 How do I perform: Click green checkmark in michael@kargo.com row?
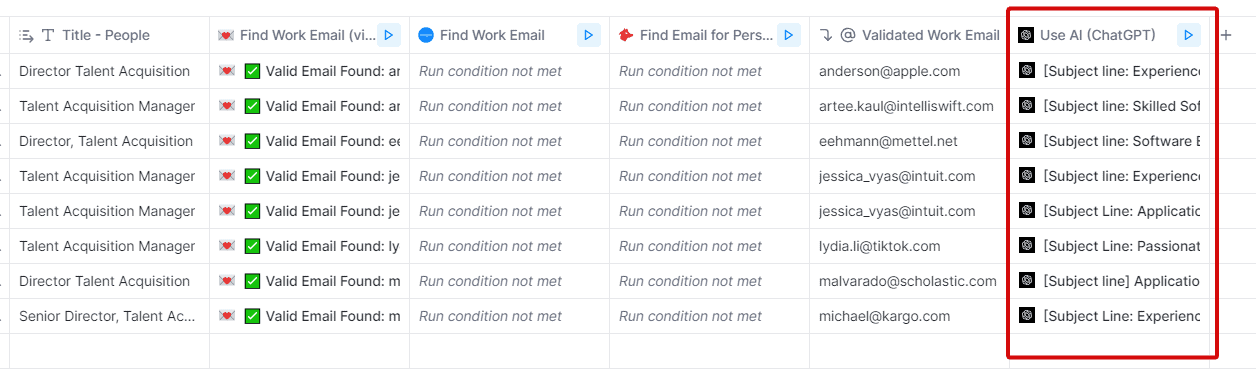[252, 316]
